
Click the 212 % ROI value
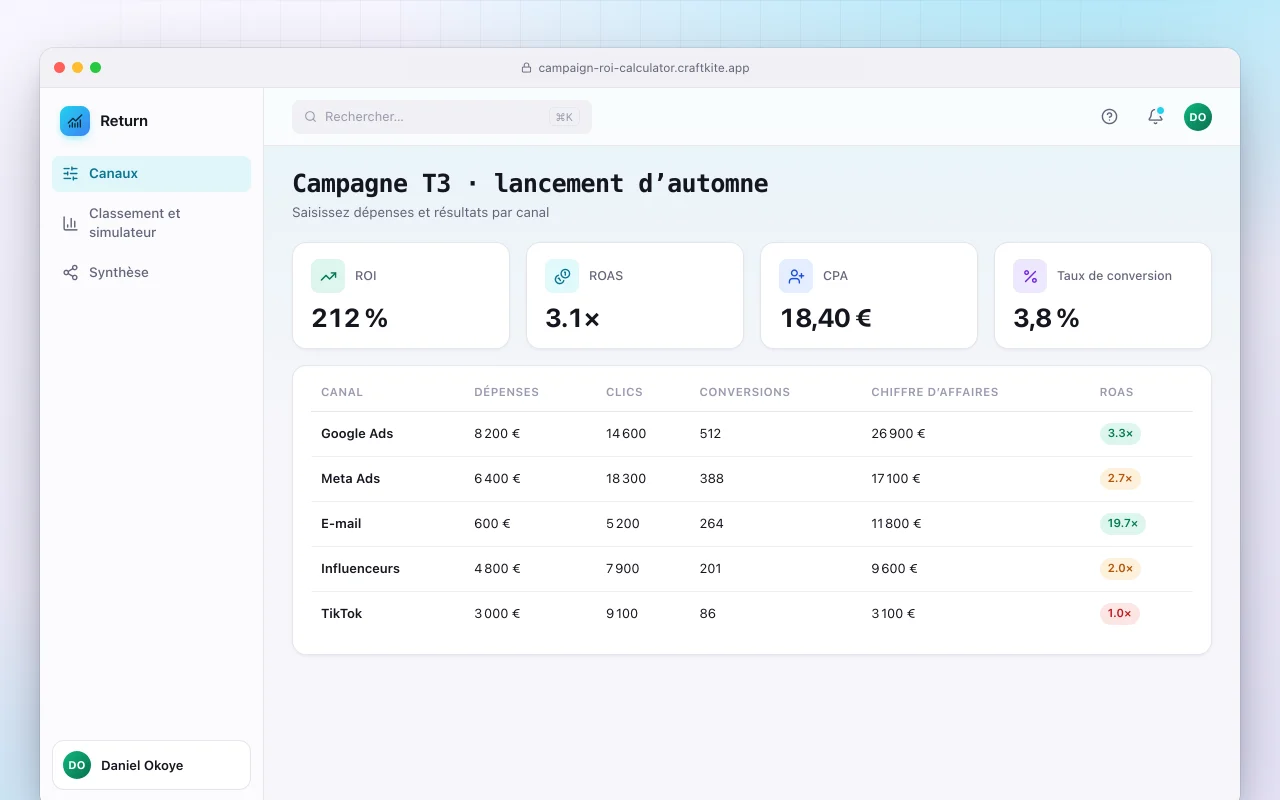click(350, 318)
